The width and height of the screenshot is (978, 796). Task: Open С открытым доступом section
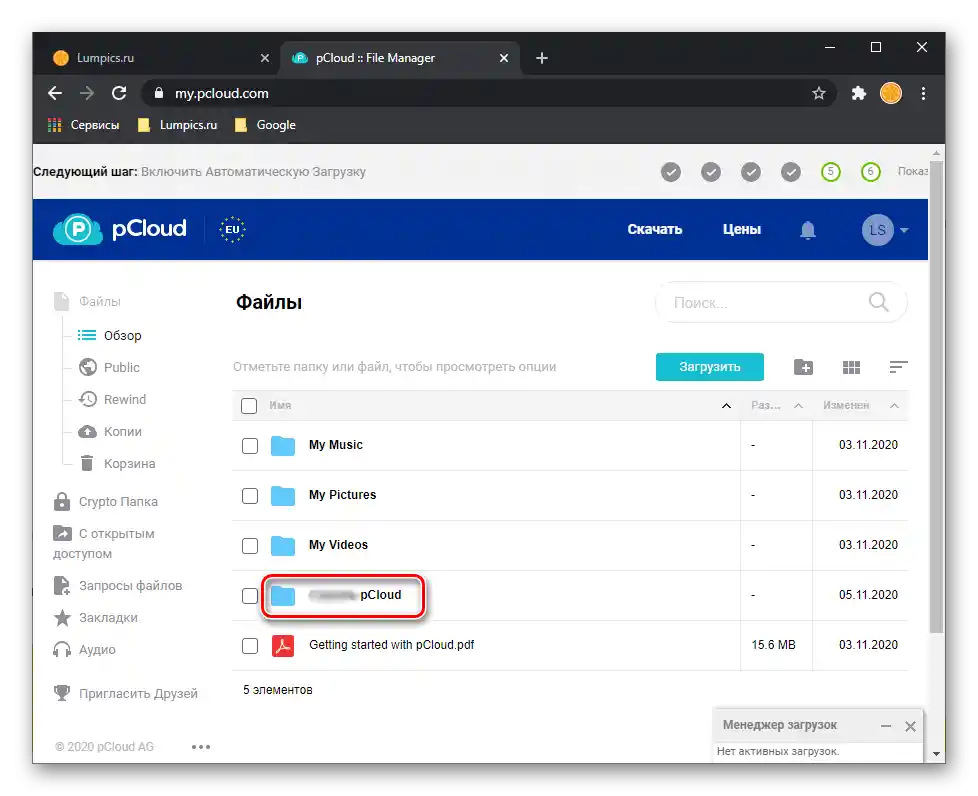pos(104,543)
